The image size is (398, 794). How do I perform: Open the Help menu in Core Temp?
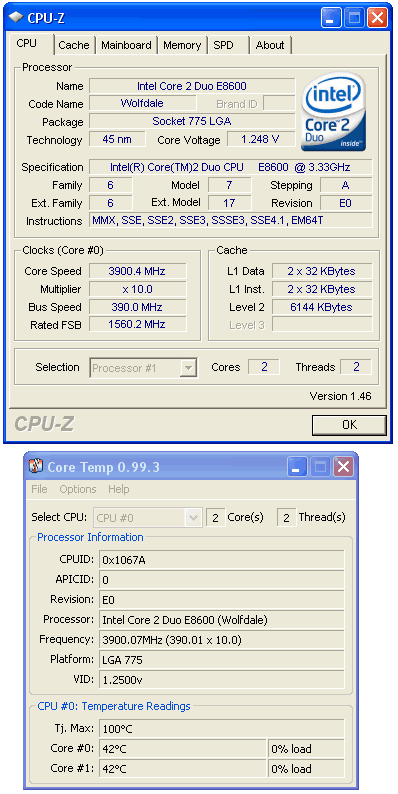pyautogui.click(x=118, y=489)
